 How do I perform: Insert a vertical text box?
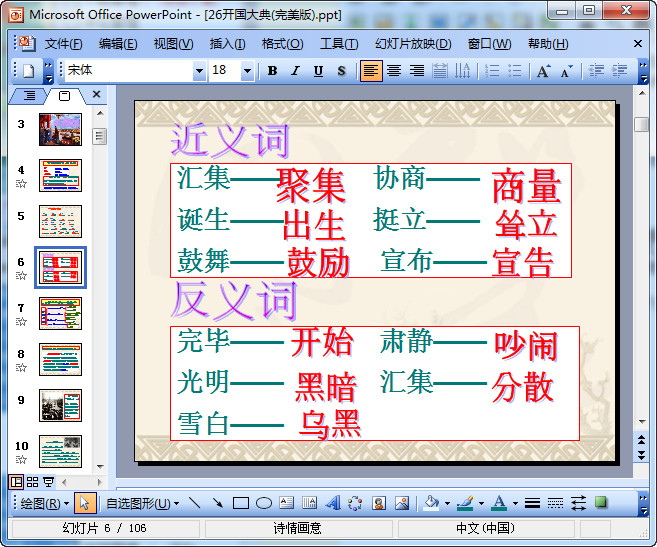pos(309,503)
